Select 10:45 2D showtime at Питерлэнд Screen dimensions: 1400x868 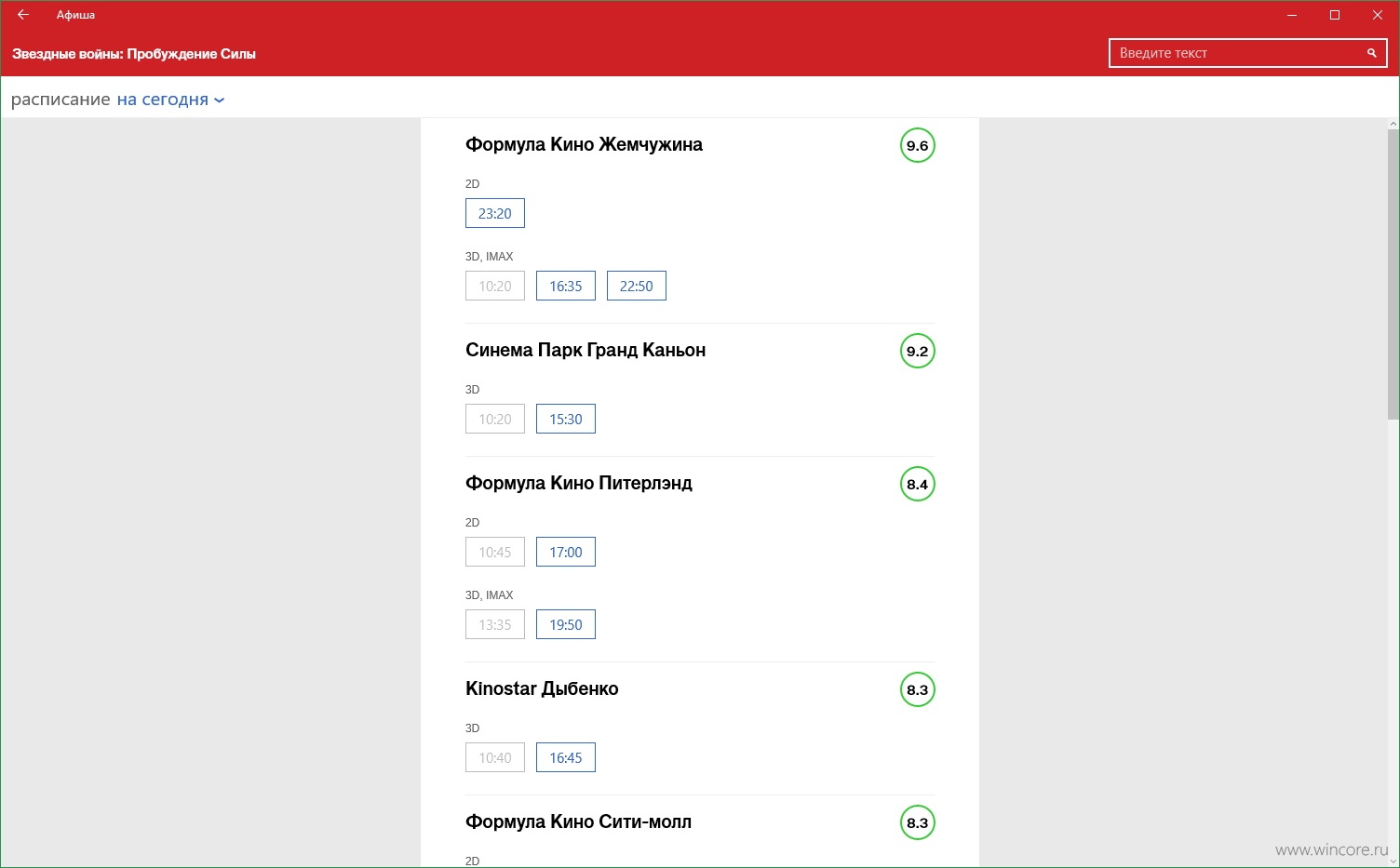click(495, 552)
